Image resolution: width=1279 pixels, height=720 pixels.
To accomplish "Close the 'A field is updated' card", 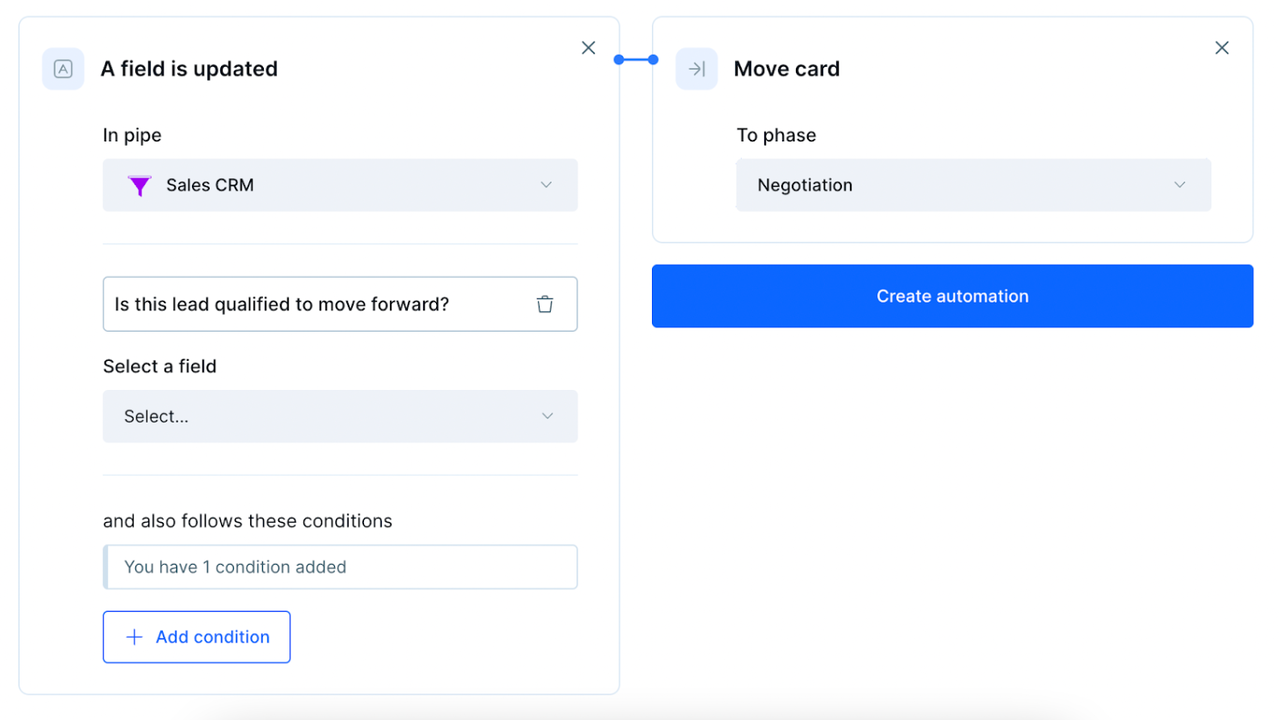I will (x=588, y=48).
